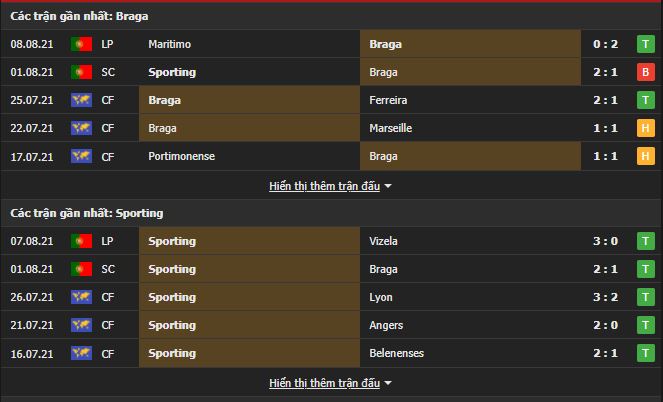Image resolution: width=663 pixels, height=402 pixels.
Task: Click dropdown arrow beside second 'Hiển thị thêm trận đấu'
Action: [388, 383]
